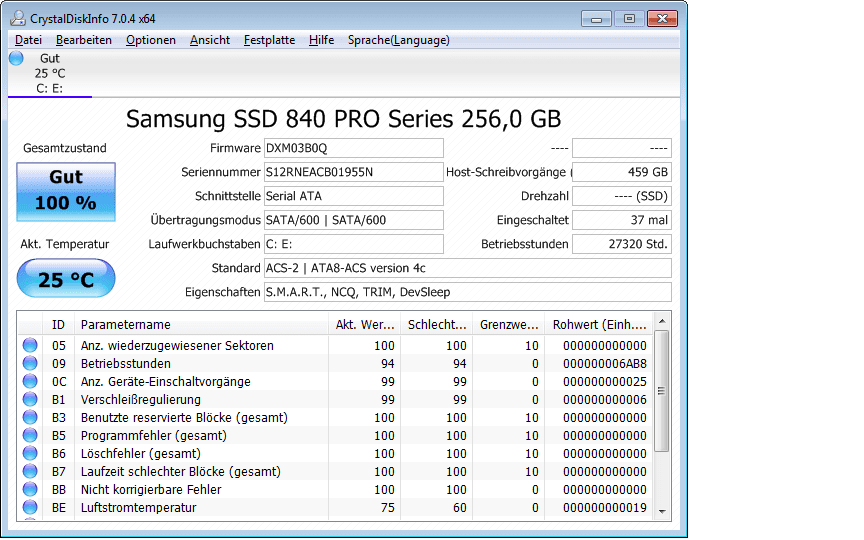Screen dimensions: 864x540
Task: Select the Gut 25 °C C: E: drive tab
Action: (50, 73)
